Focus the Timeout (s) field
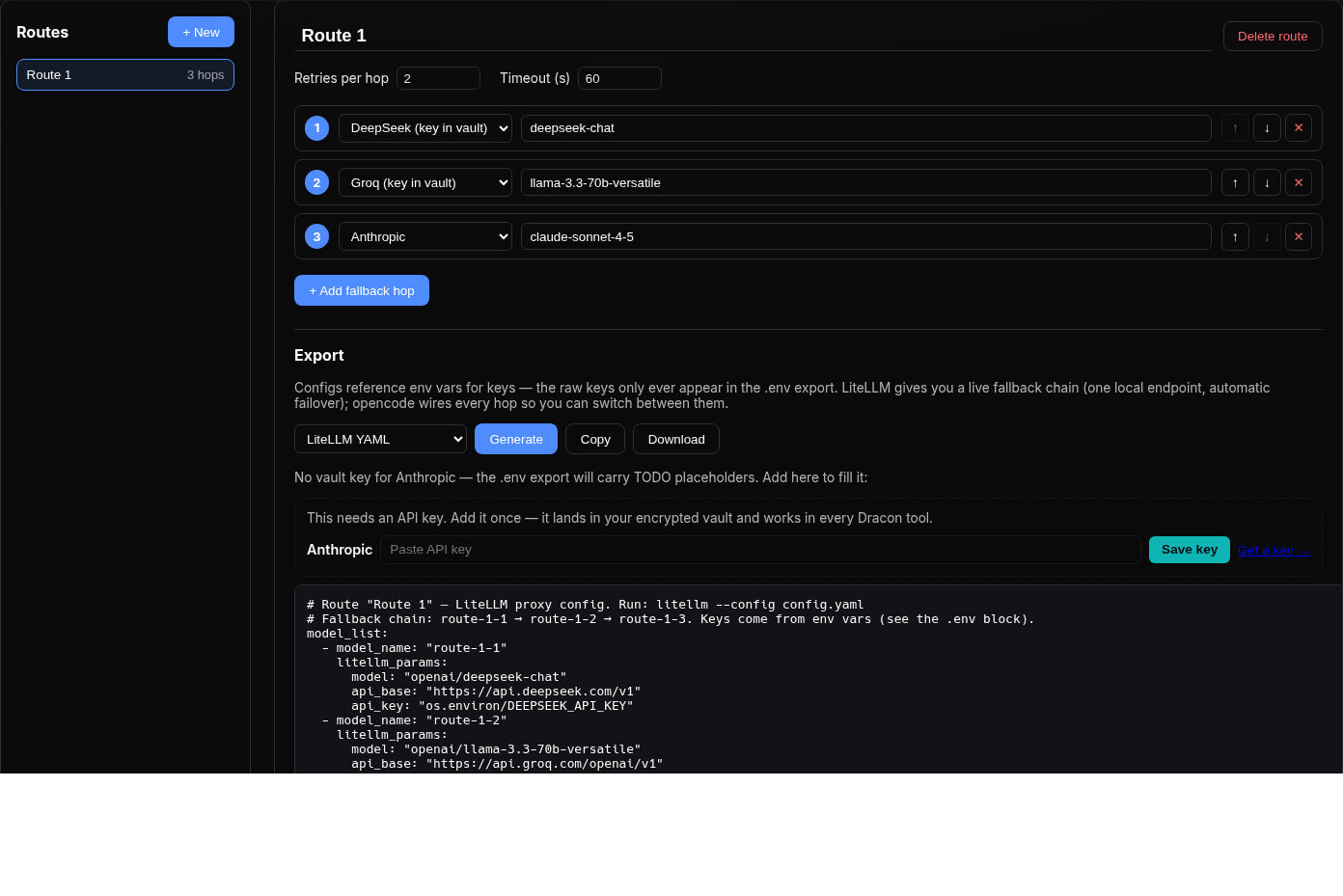 tap(619, 78)
